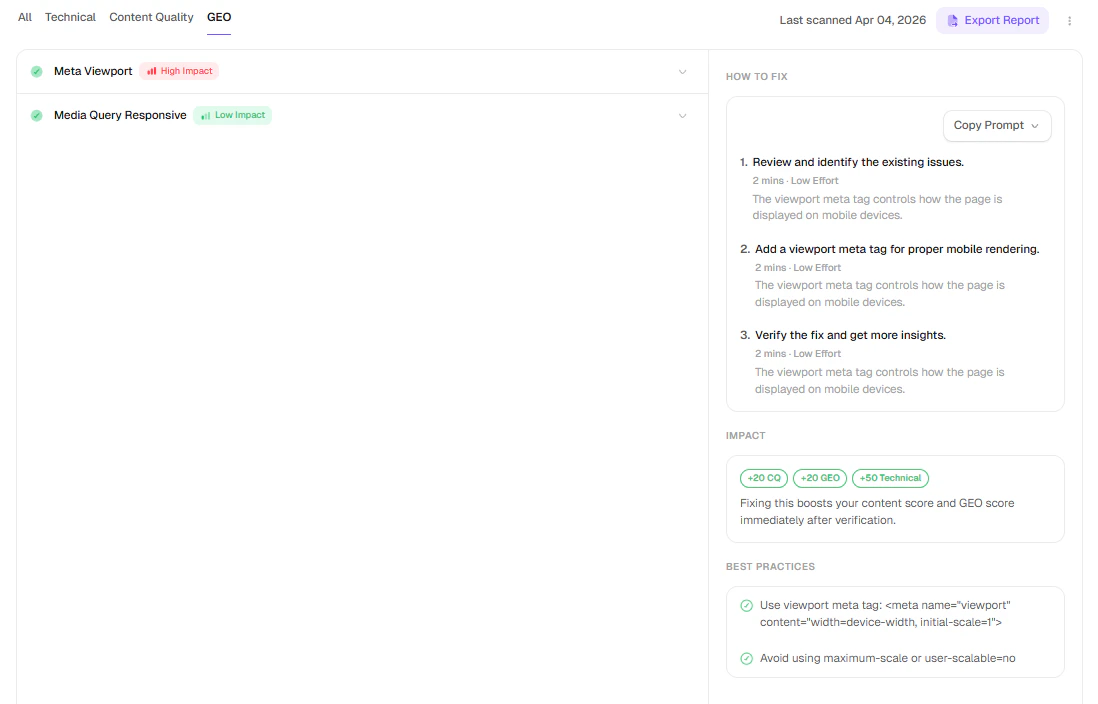Select the Media Query Responsive row title
Viewport: 1098px width, 704px height.
pos(120,115)
